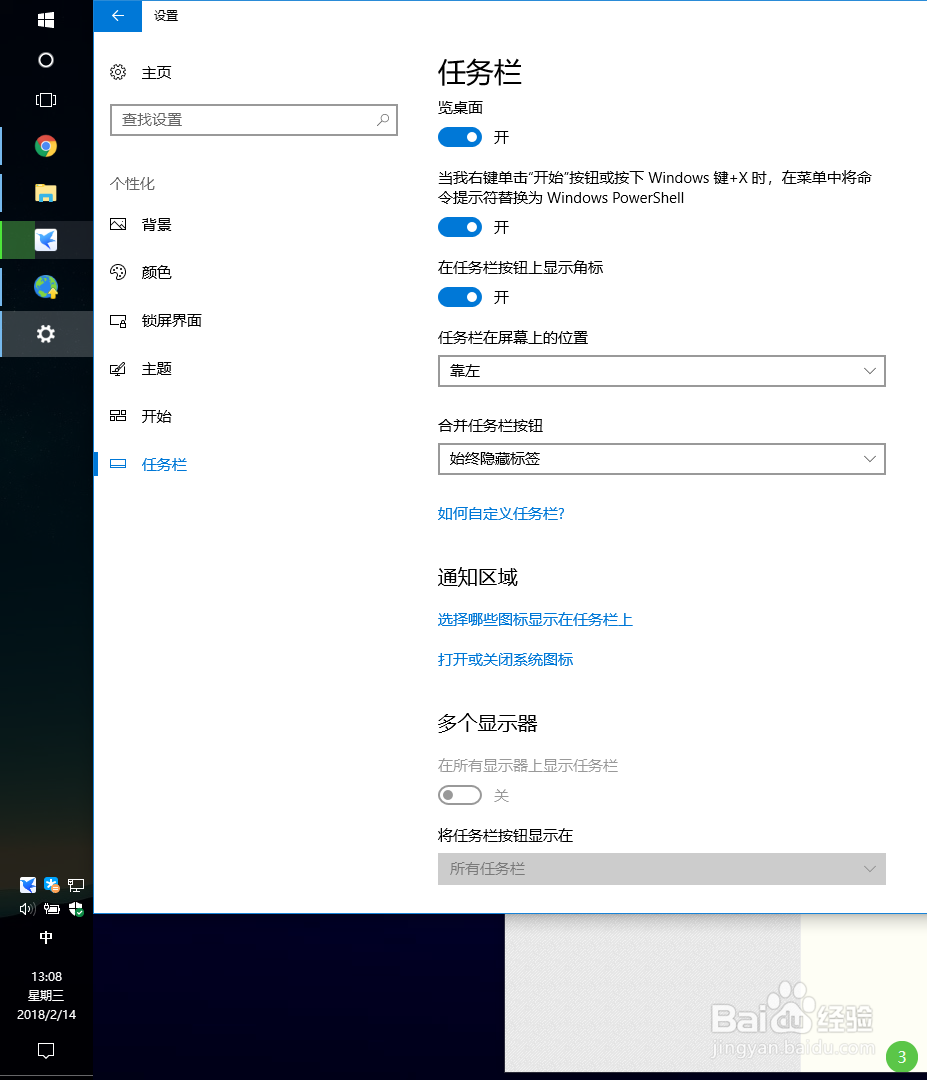Screen dimensions: 927x1080
Task: Open Windows Defender from the system tray
Action: coord(76,908)
